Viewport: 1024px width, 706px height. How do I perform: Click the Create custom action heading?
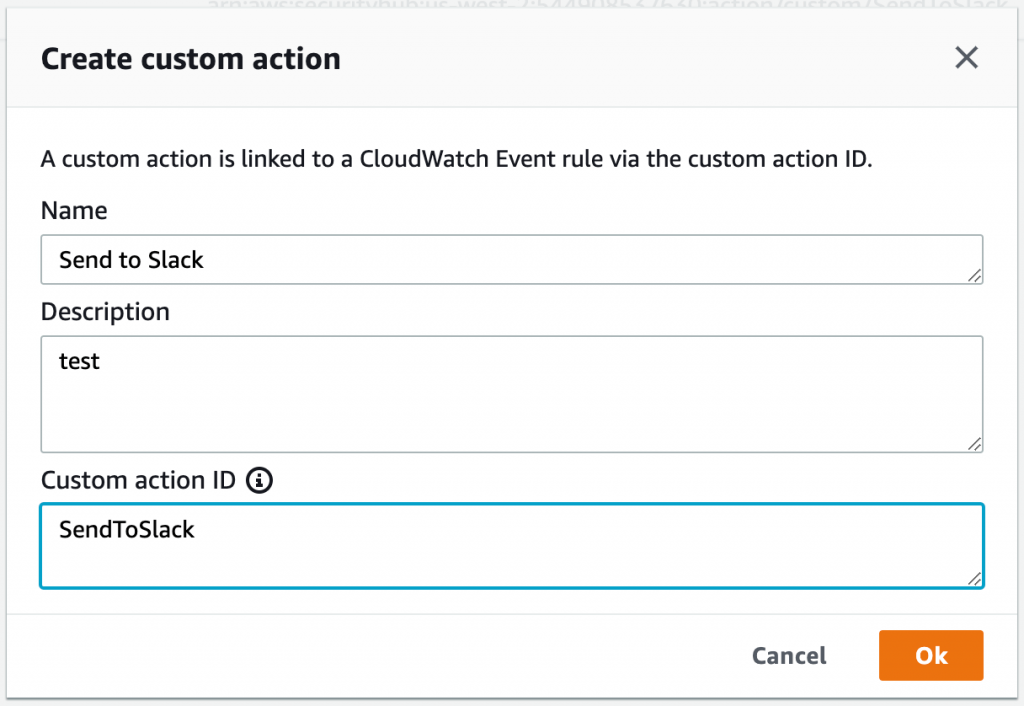click(x=191, y=59)
